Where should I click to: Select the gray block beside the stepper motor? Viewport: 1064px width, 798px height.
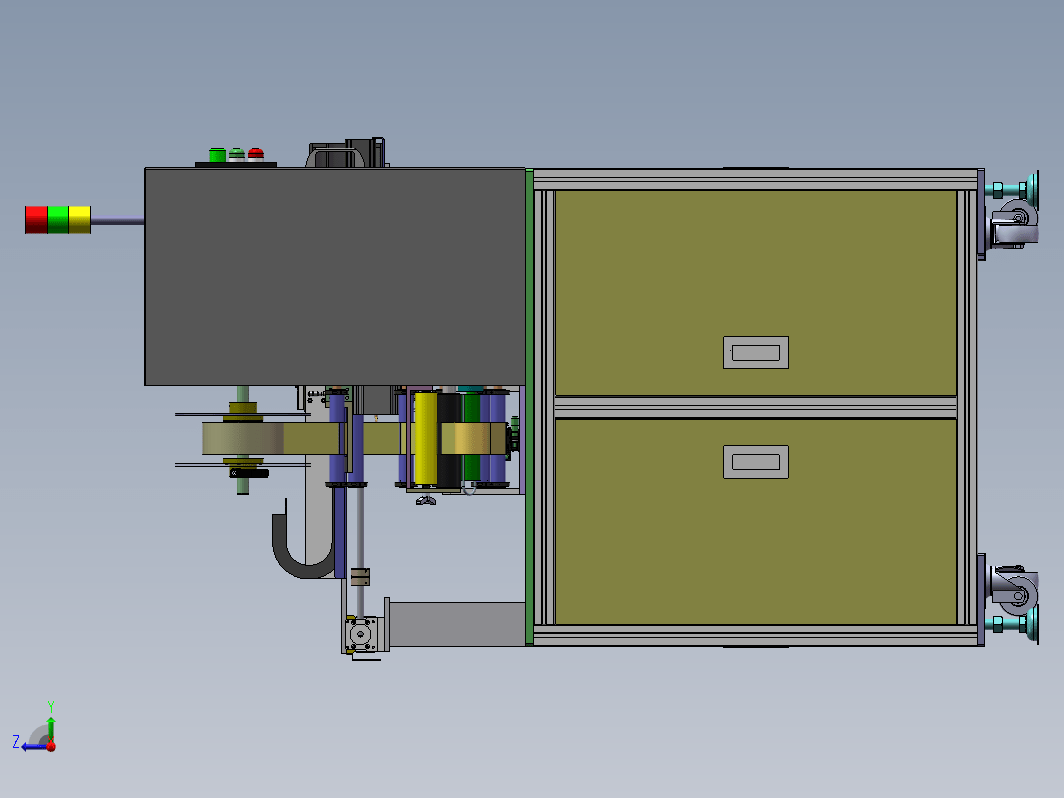click(x=455, y=624)
